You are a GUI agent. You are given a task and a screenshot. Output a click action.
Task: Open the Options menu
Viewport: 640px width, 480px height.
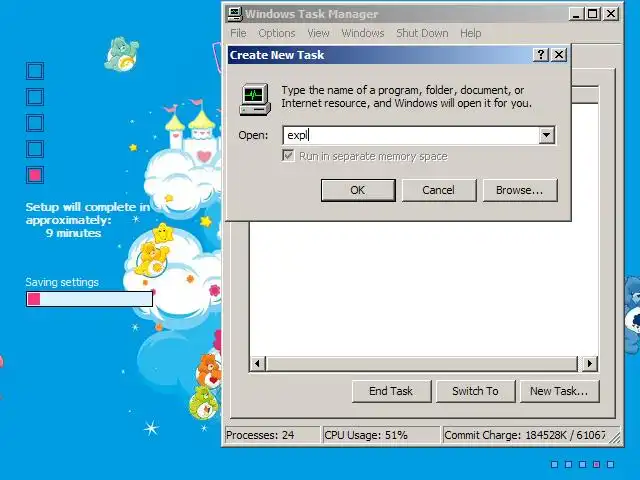point(277,33)
